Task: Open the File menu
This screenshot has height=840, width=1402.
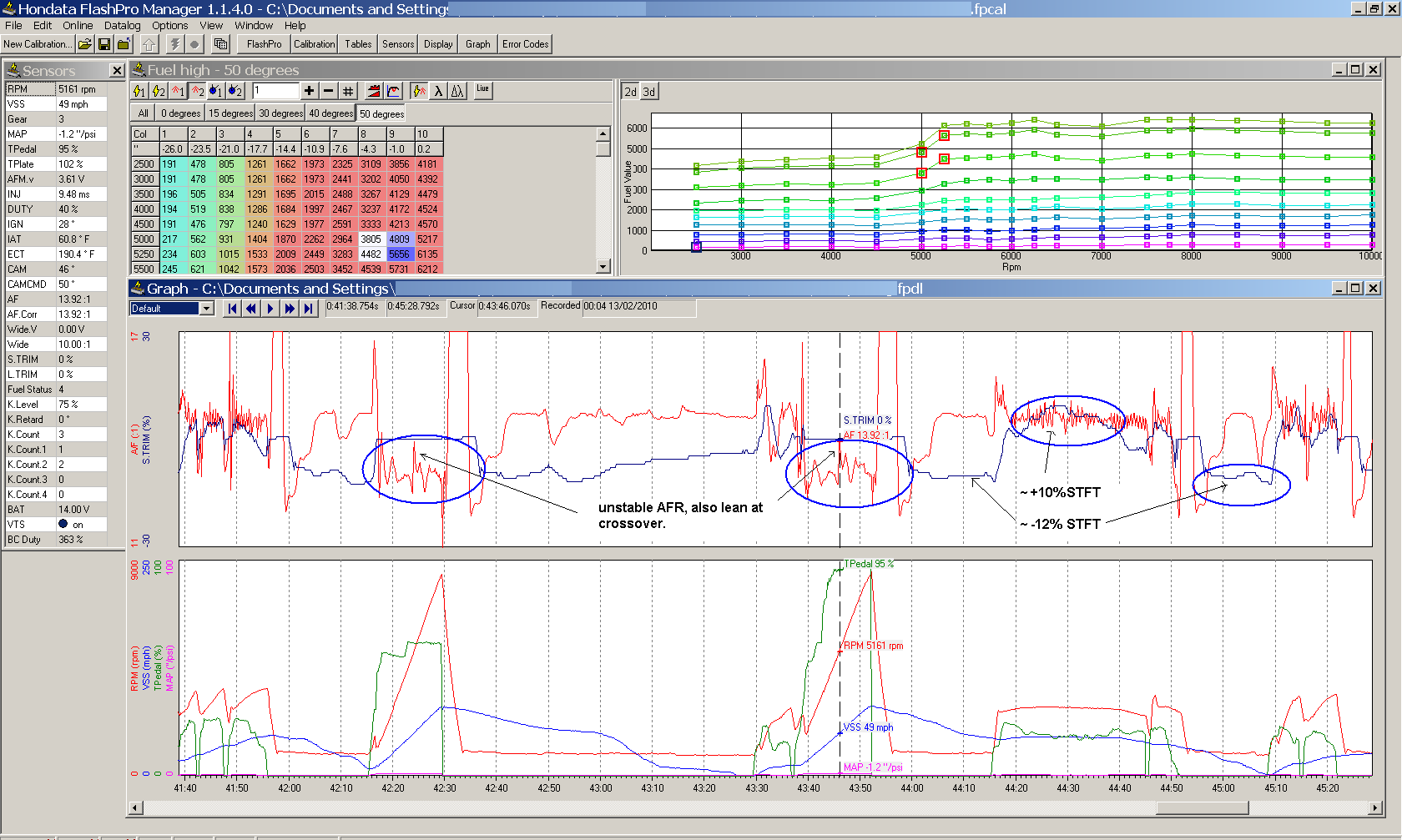Action: (x=13, y=26)
